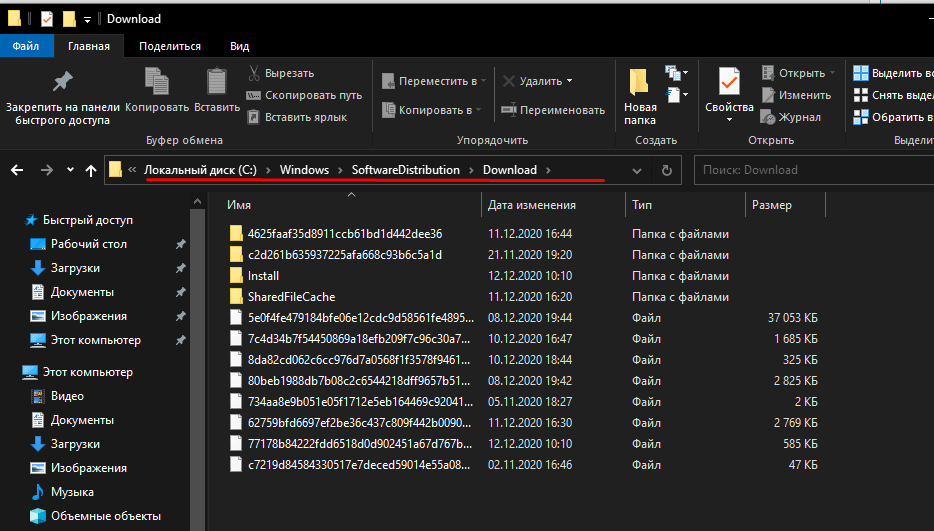
Task: Click the Copy path button
Action: point(312,95)
